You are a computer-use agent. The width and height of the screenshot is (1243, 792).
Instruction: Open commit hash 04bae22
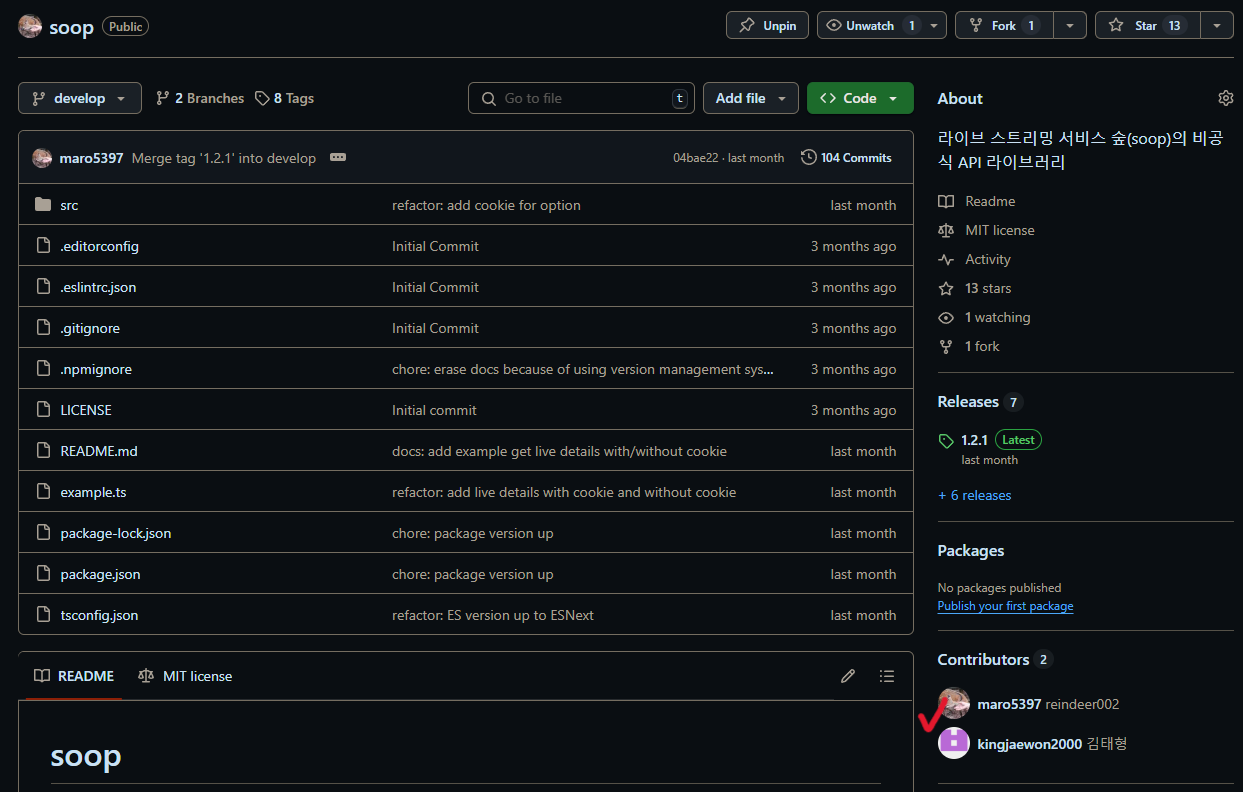696,158
